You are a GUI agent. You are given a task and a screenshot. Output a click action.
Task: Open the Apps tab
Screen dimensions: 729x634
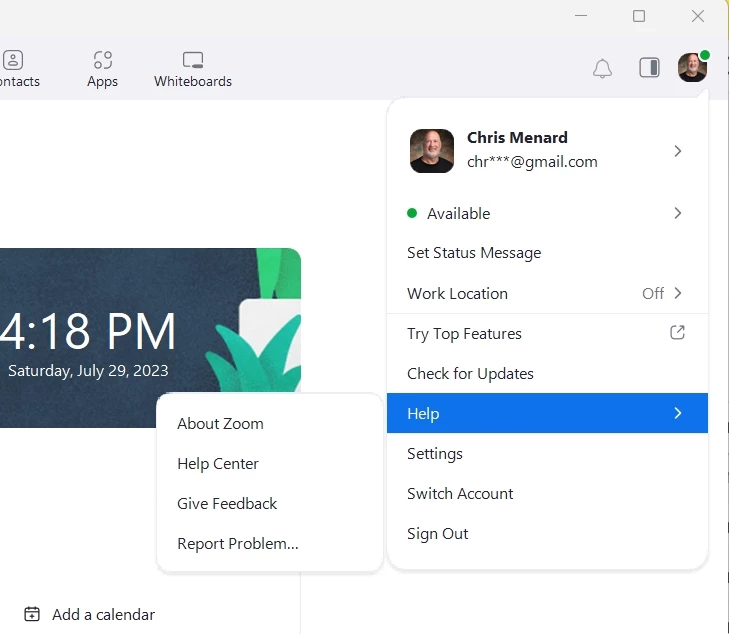102,69
